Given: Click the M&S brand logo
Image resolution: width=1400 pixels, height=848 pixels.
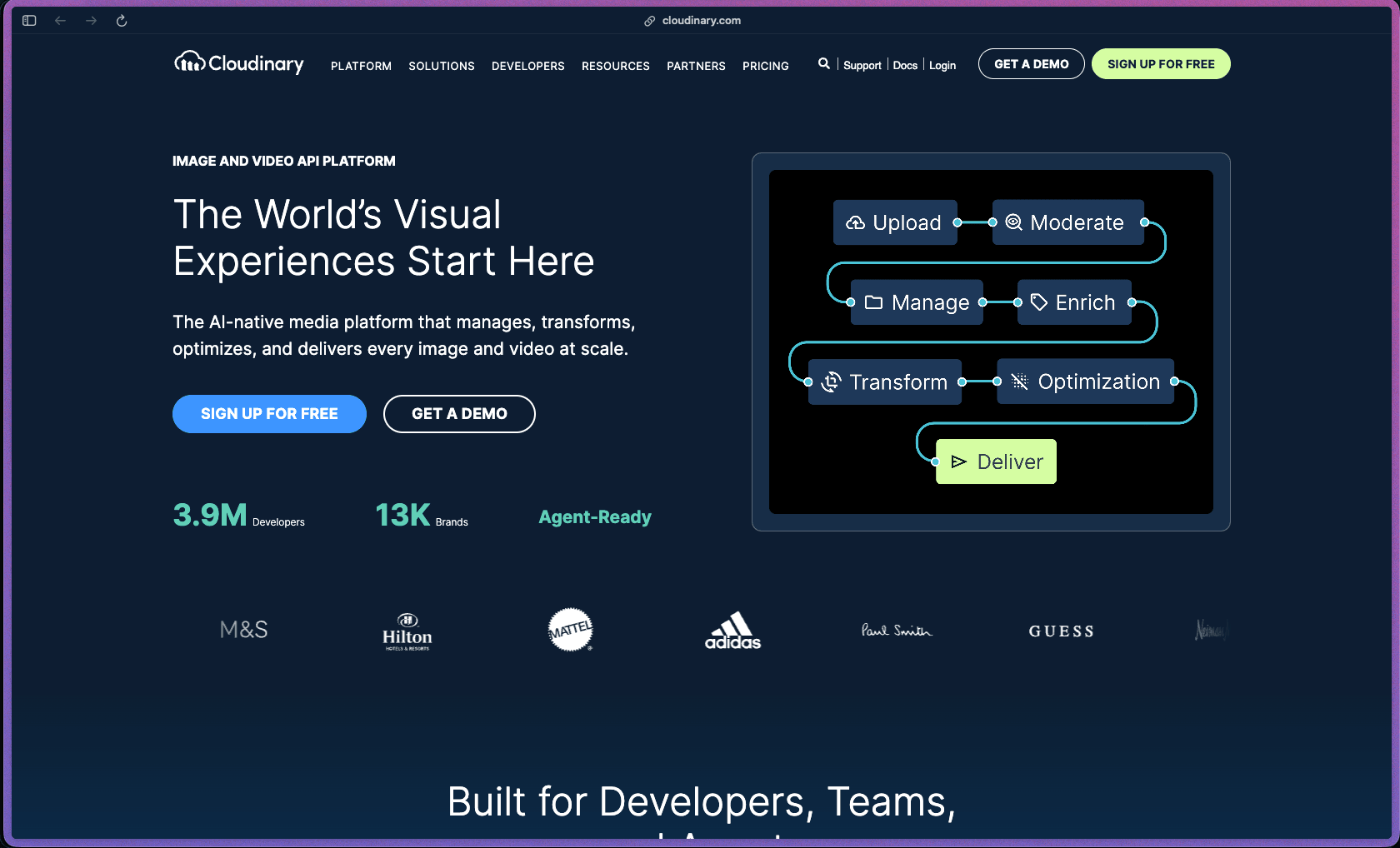Looking at the screenshot, I should 243,630.
